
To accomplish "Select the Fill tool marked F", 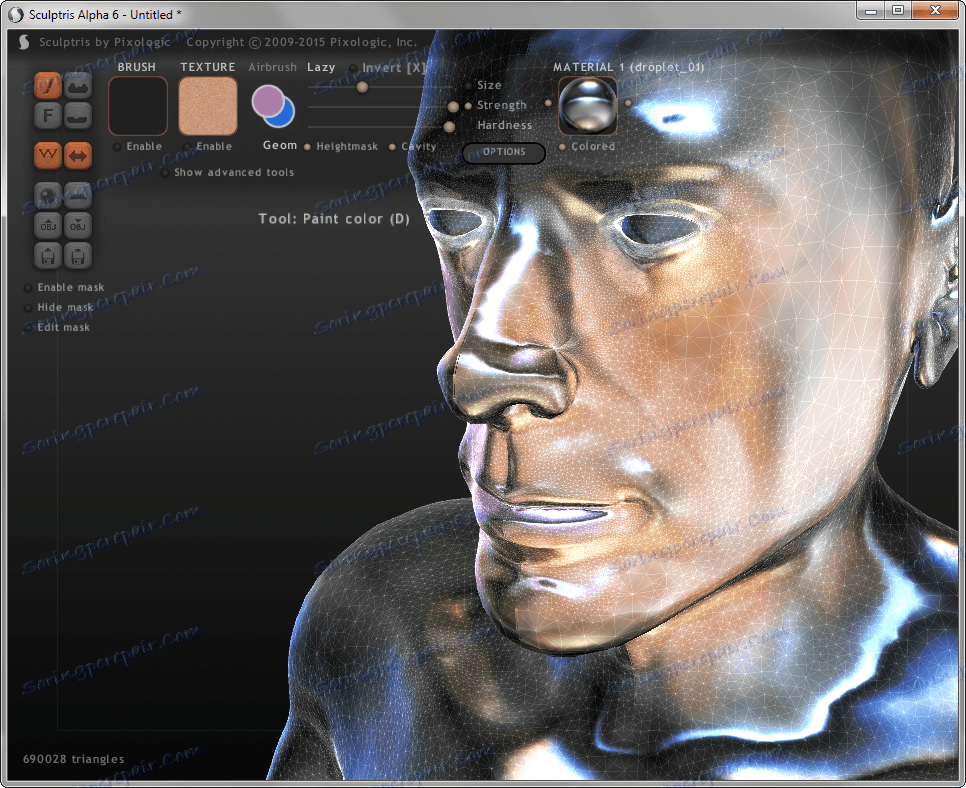I will pyautogui.click(x=48, y=116).
